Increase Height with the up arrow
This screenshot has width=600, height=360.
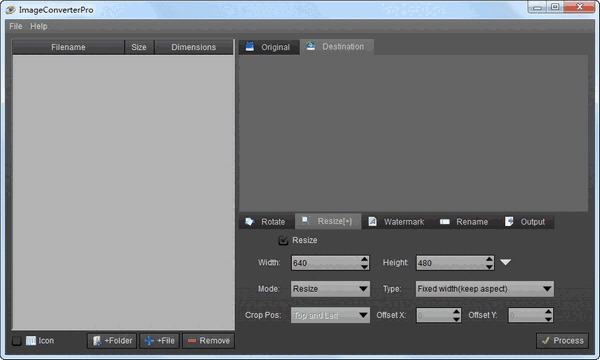tap(489, 259)
